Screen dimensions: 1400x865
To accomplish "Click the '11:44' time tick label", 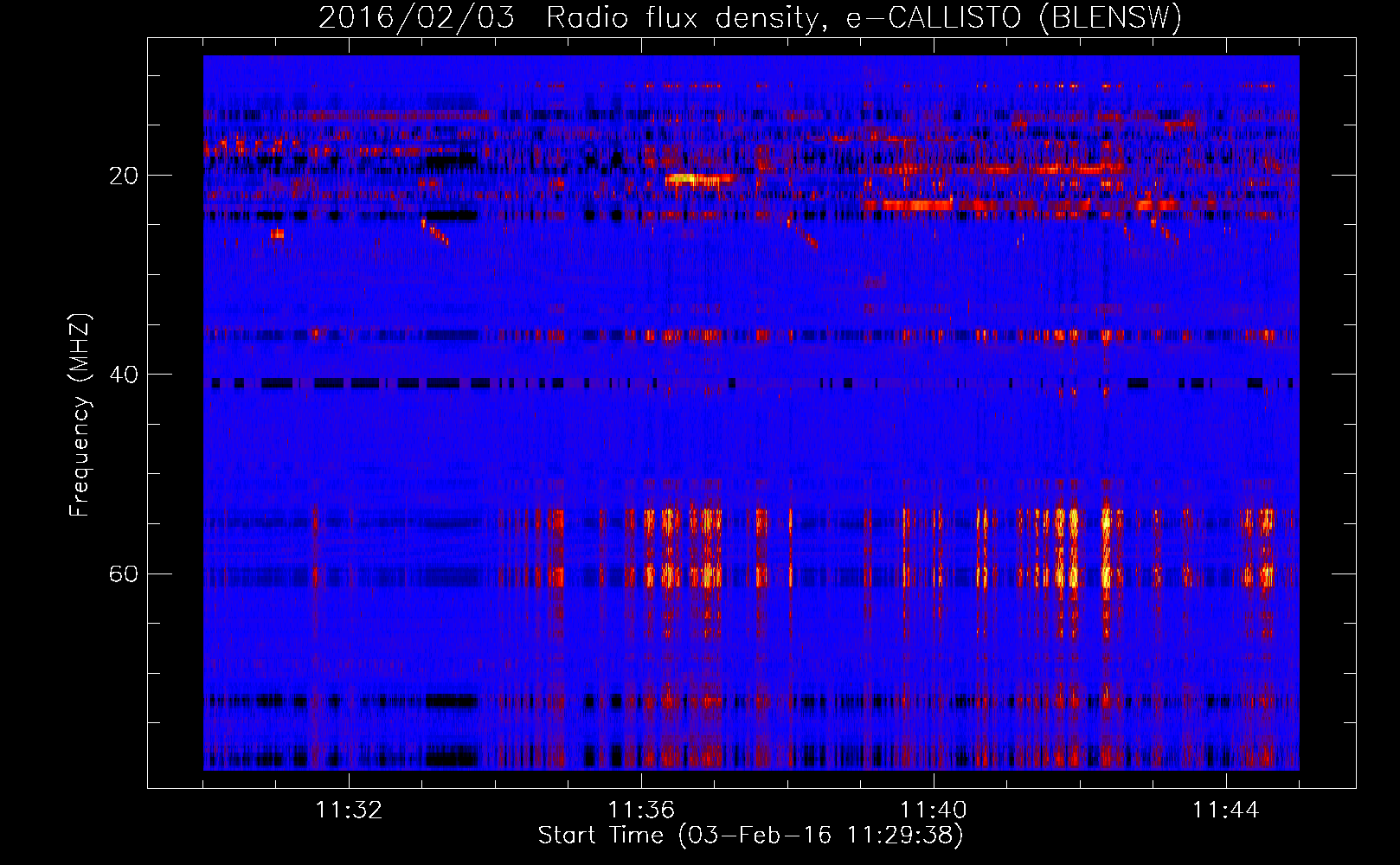I will pos(1226,810).
